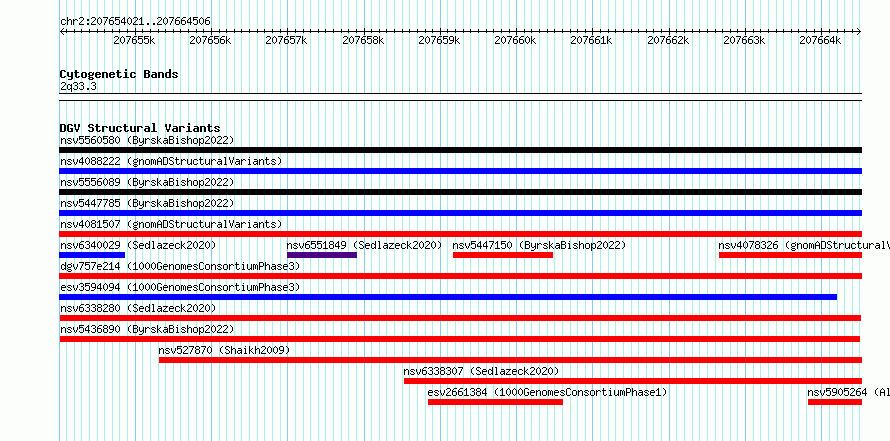This screenshot has width=890, height=441.
Task: Click the 207661k ruler position
Action: click(591, 40)
